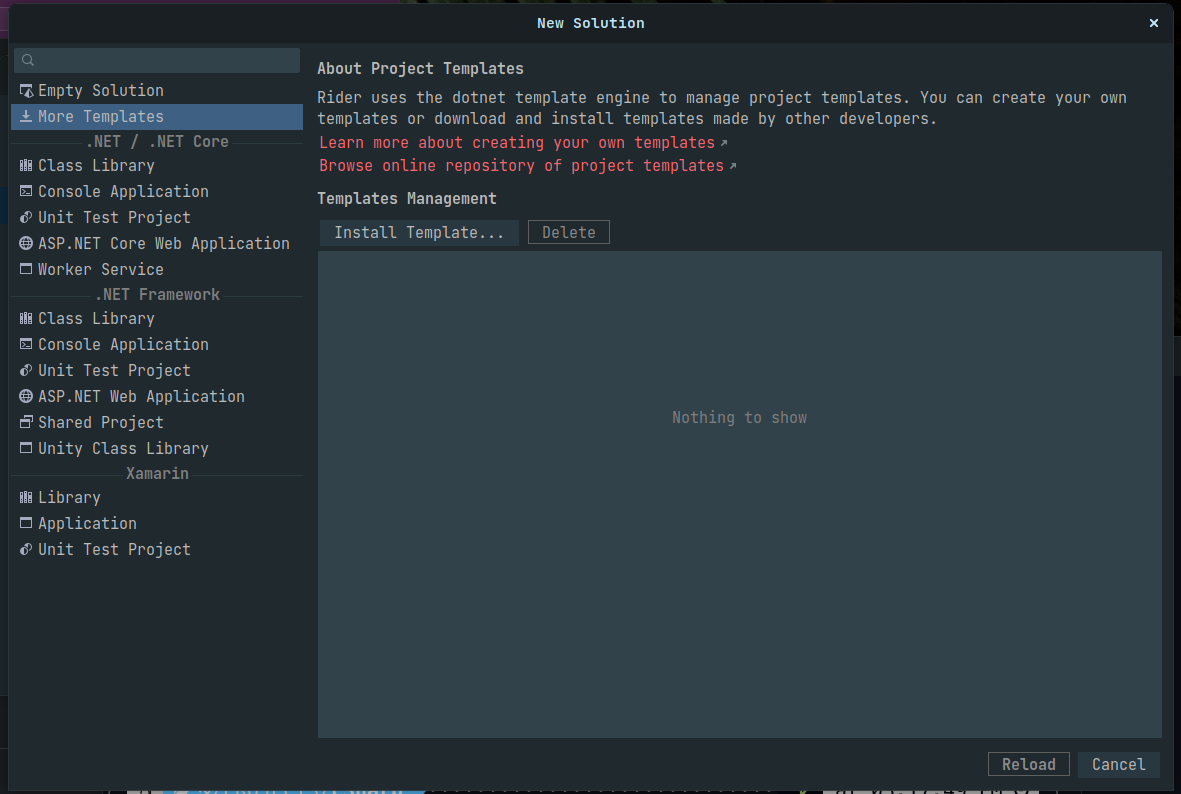Click the .NET Framework Class Library icon
This screenshot has height=794, width=1181.
(x=26, y=318)
